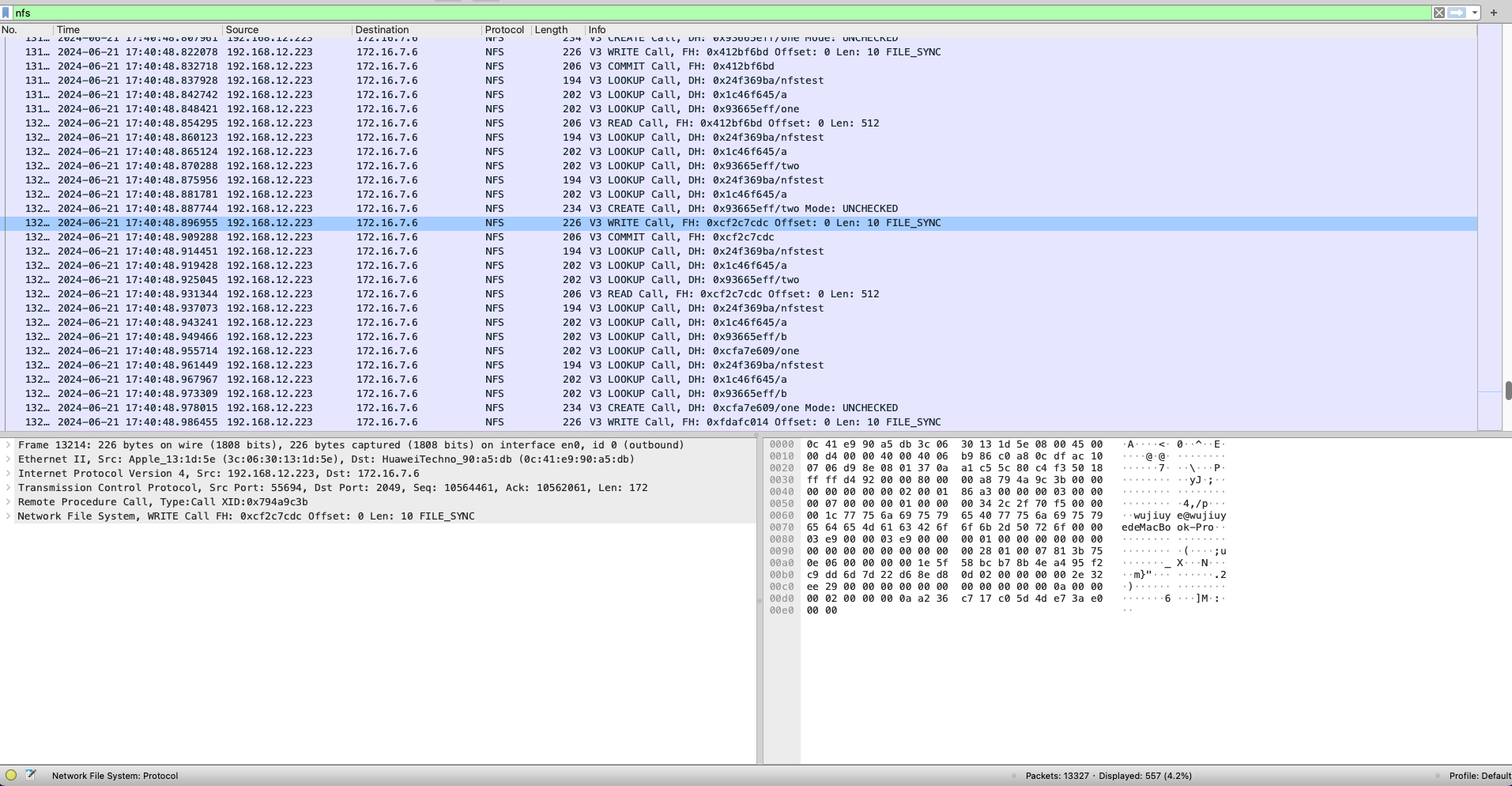Add a display filter button with plus
1512x786 pixels.
1494,13
